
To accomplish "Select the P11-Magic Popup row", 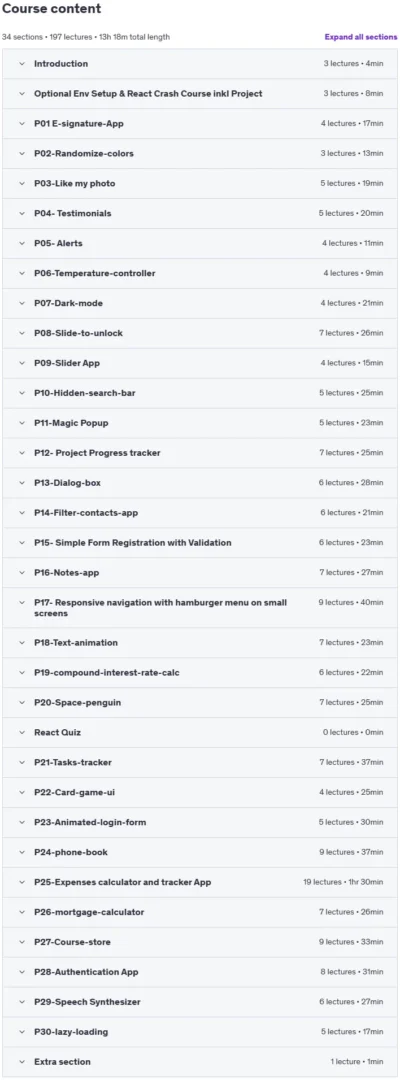I will [200, 423].
